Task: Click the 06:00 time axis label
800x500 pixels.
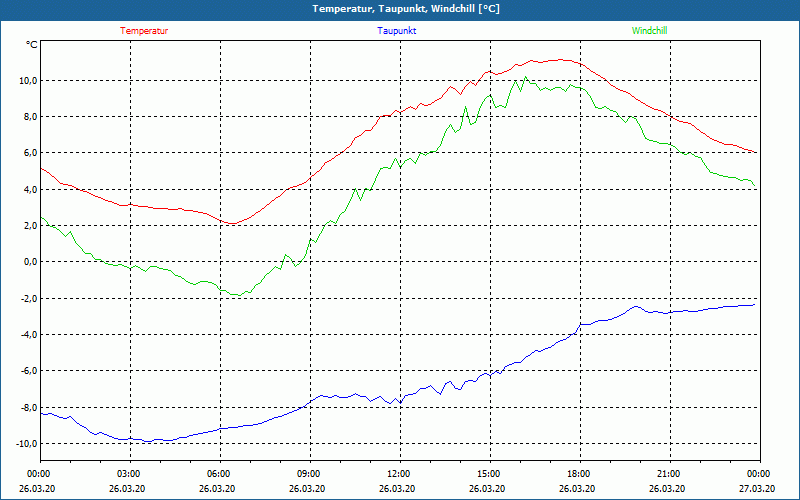Action: point(220,474)
